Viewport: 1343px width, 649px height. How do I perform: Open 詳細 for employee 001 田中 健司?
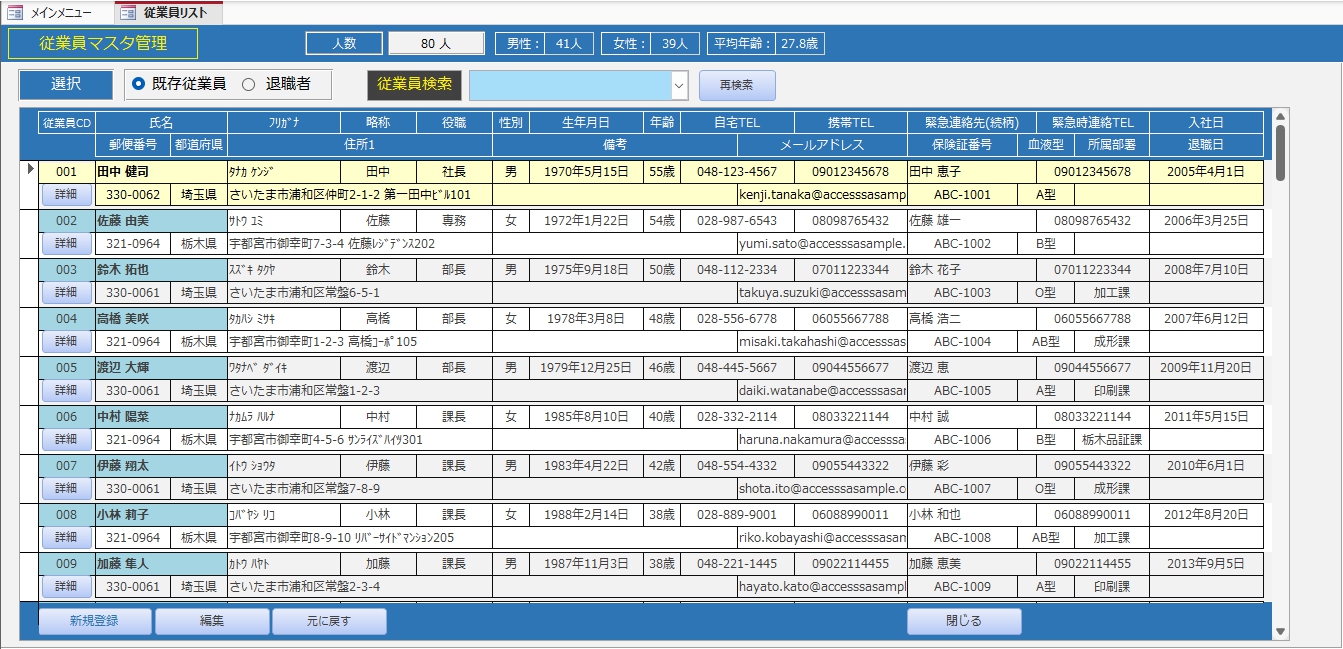pos(66,195)
